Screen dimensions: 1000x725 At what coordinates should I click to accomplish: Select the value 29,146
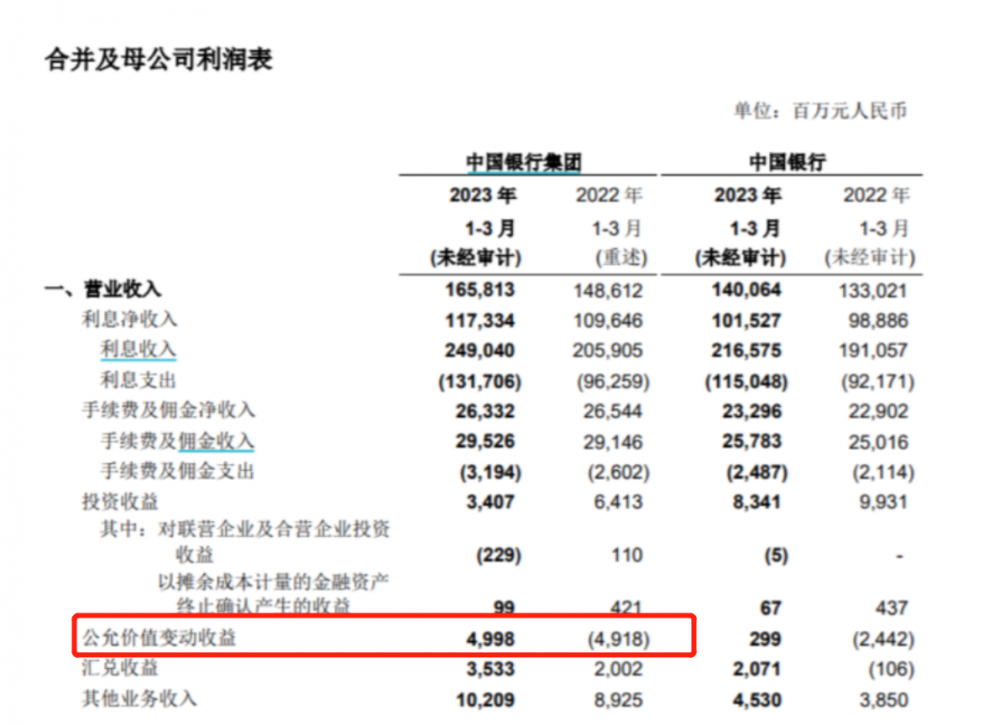[612, 442]
